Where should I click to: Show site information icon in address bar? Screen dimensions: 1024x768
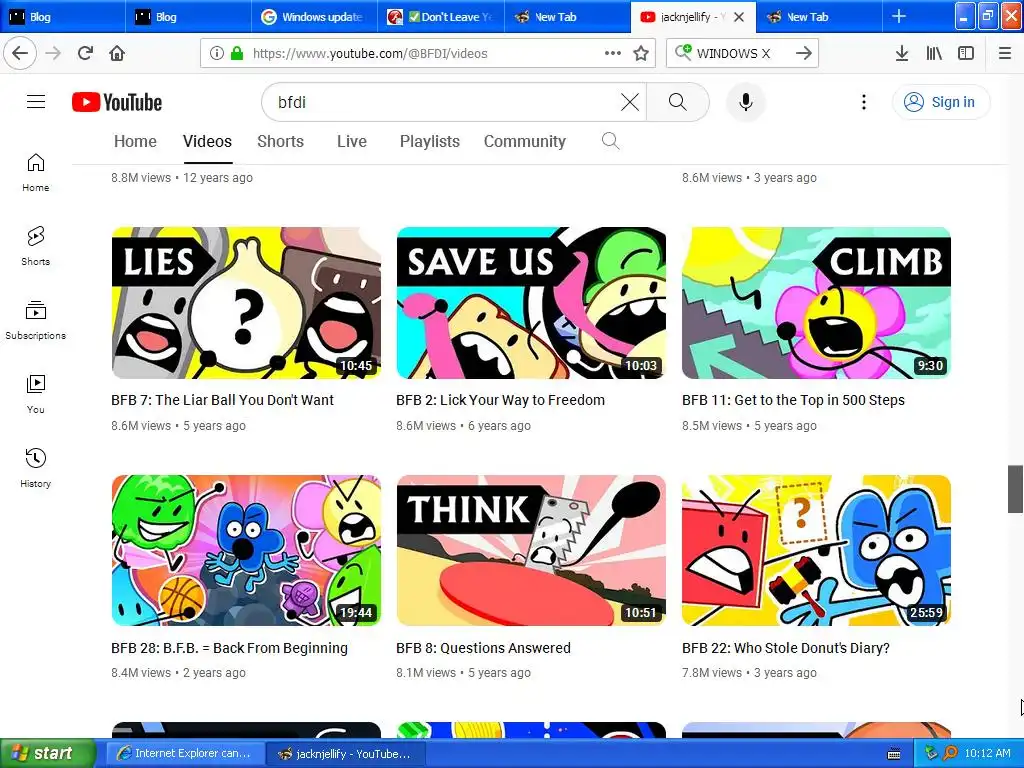click(x=216, y=54)
